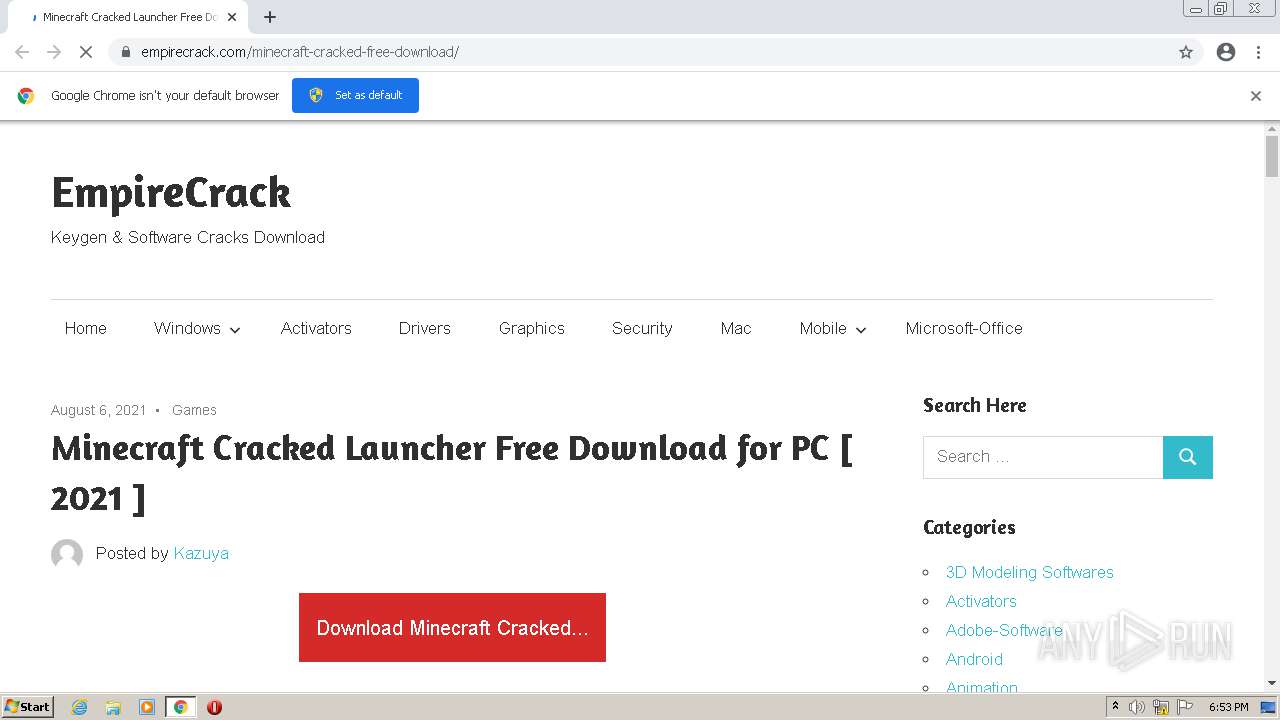Open the file explorer taskbar icon
The height and width of the screenshot is (720, 1280).
113,707
